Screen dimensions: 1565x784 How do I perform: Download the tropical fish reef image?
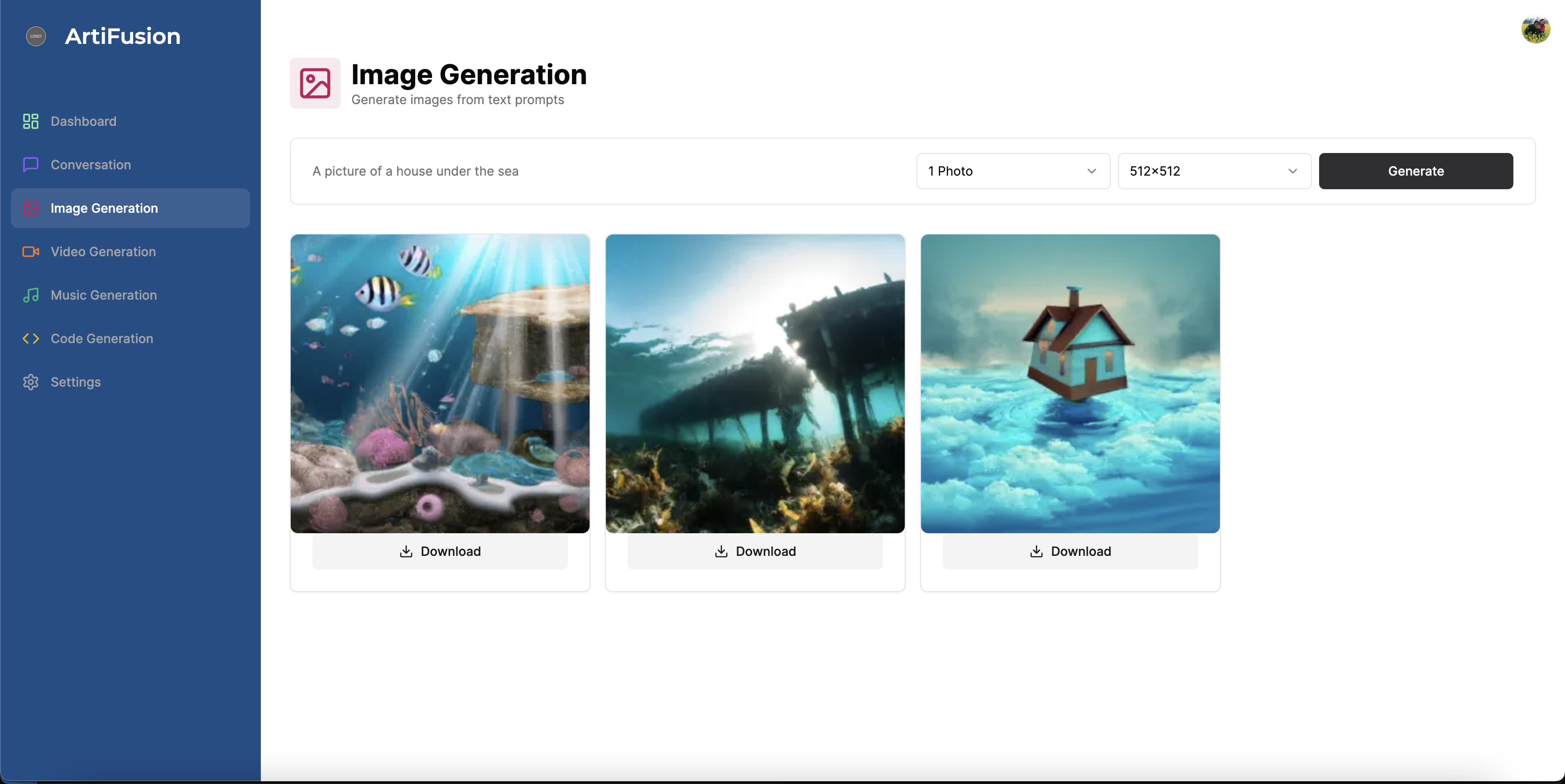point(440,551)
